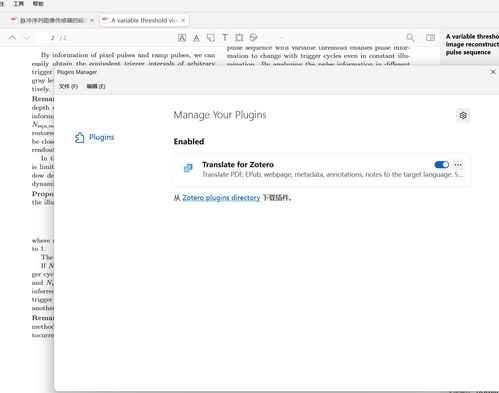Close the first PDF tab
Screen dimensions: 499x393
(92, 20)
